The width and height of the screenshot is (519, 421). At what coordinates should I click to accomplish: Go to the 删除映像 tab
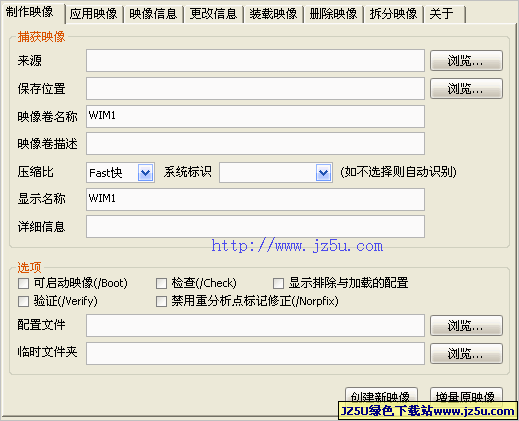tap(333, 14)
